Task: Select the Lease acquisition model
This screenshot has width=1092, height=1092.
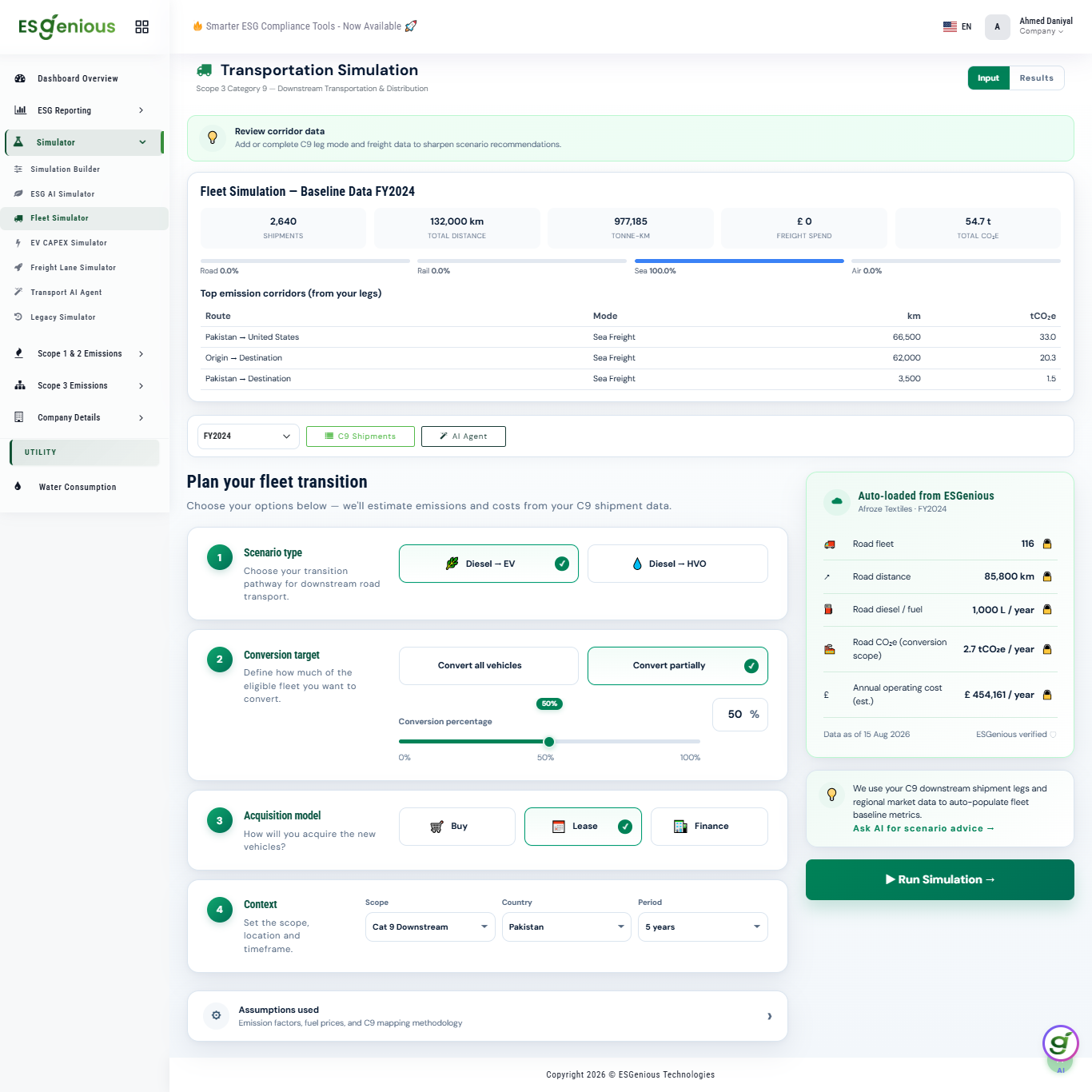Action: 583,827
